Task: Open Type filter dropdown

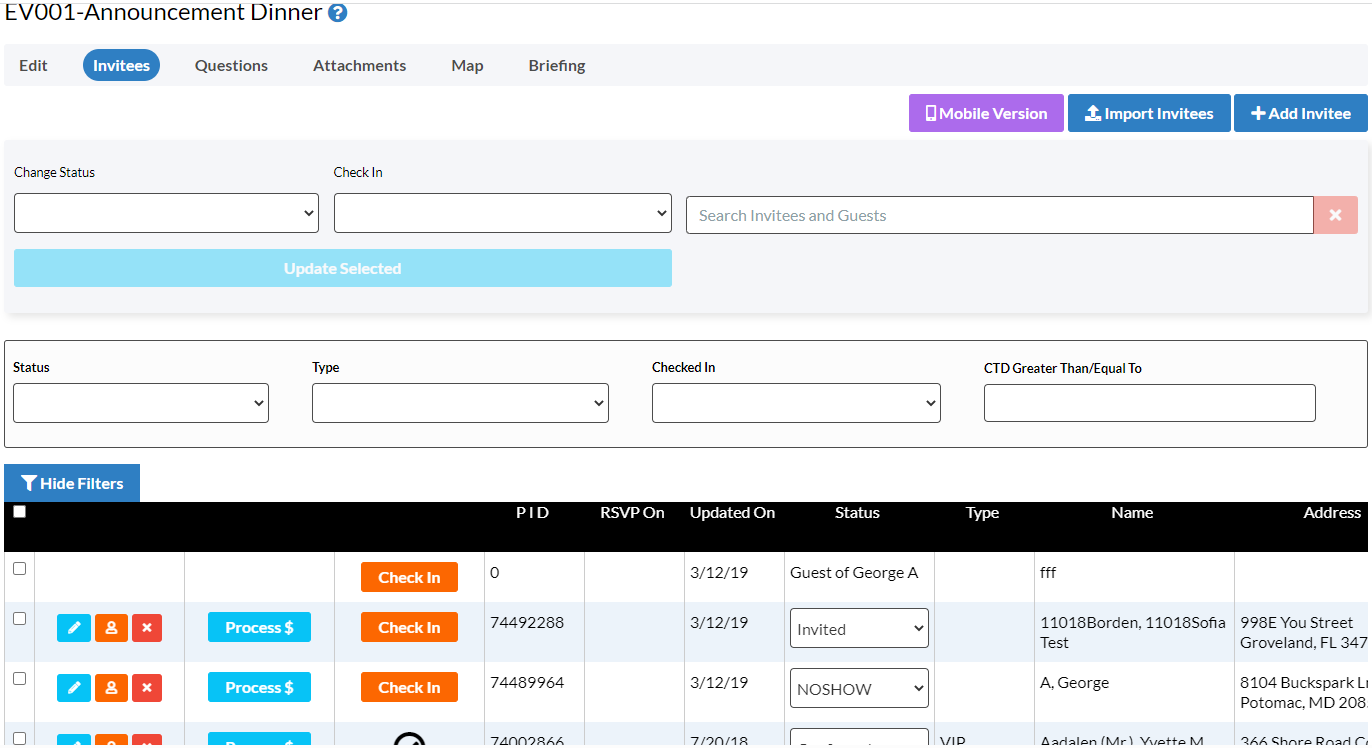Action: (x=460, y=403)
